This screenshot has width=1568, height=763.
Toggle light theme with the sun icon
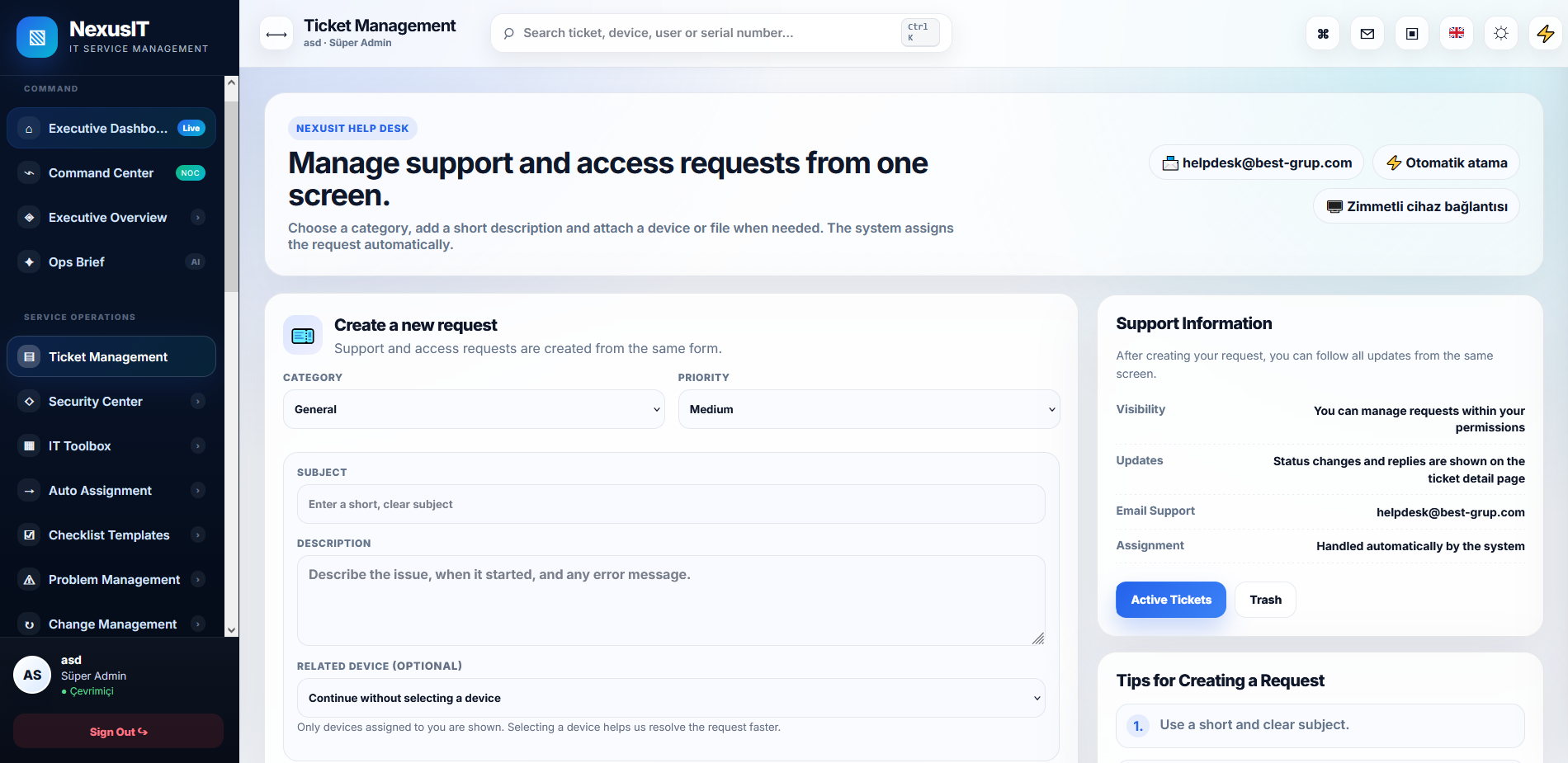pos(1501,34)
